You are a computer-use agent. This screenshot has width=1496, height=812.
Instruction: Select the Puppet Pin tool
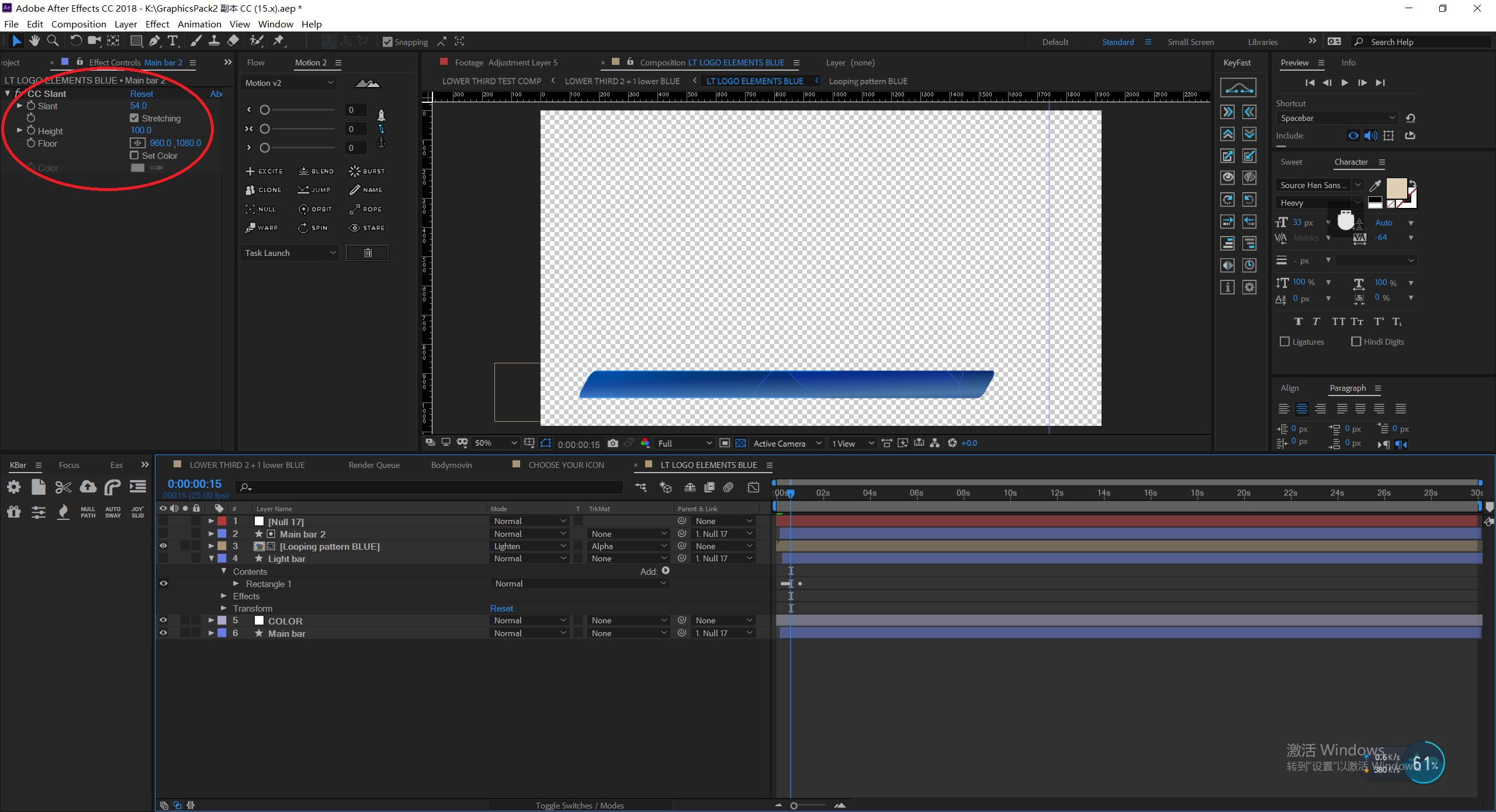click(279, 41)
